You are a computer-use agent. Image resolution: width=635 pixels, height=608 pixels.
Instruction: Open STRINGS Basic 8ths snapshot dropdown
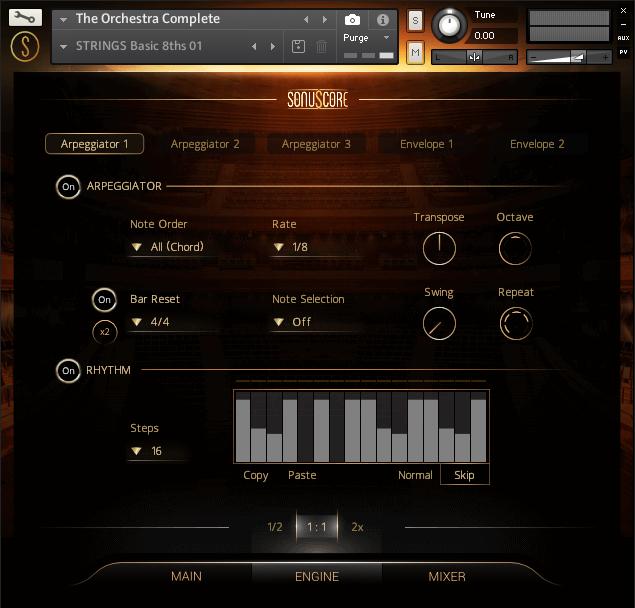click(x=64, y=47)
